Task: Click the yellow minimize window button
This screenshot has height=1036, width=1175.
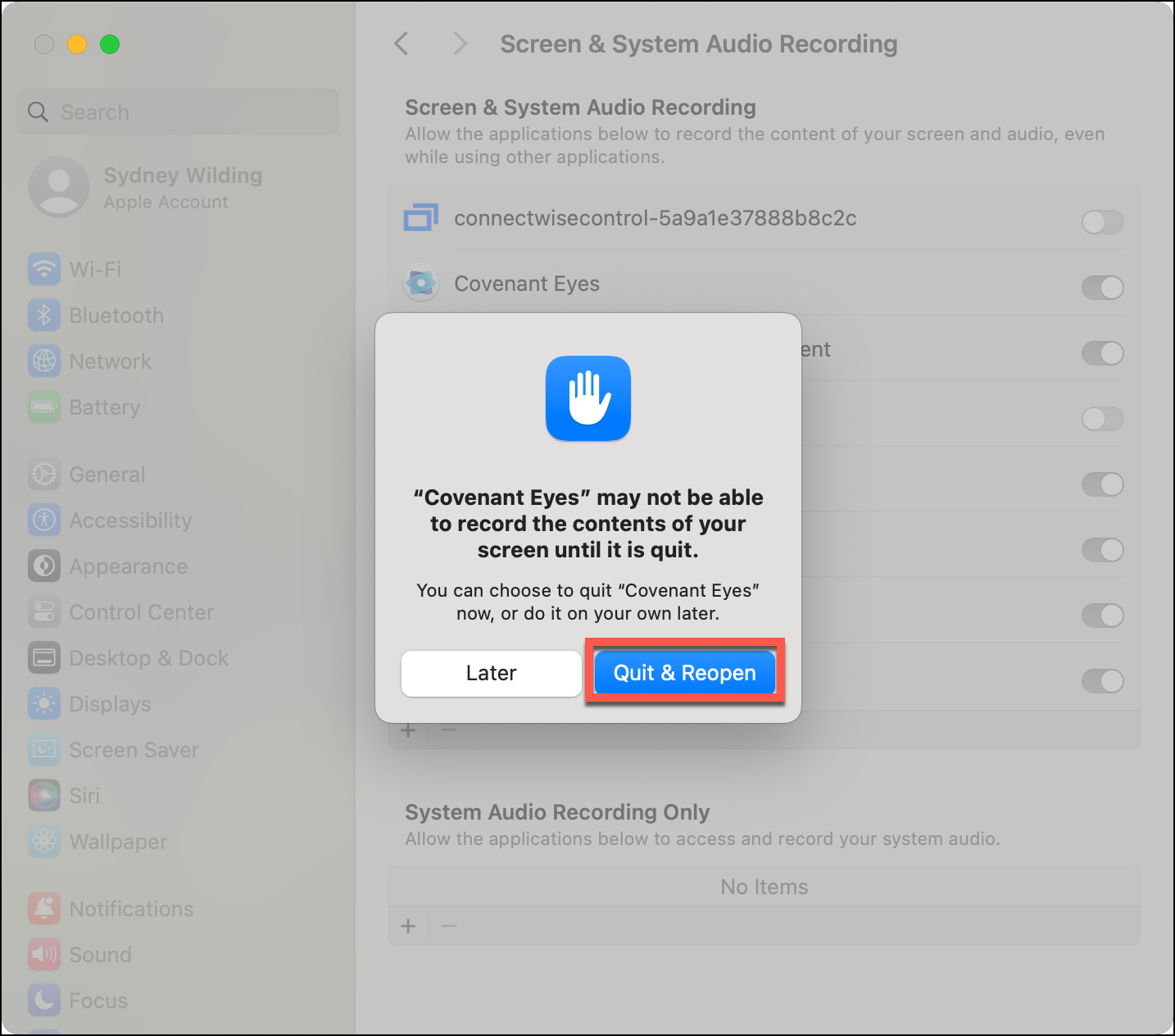Action: pos(77,44)
